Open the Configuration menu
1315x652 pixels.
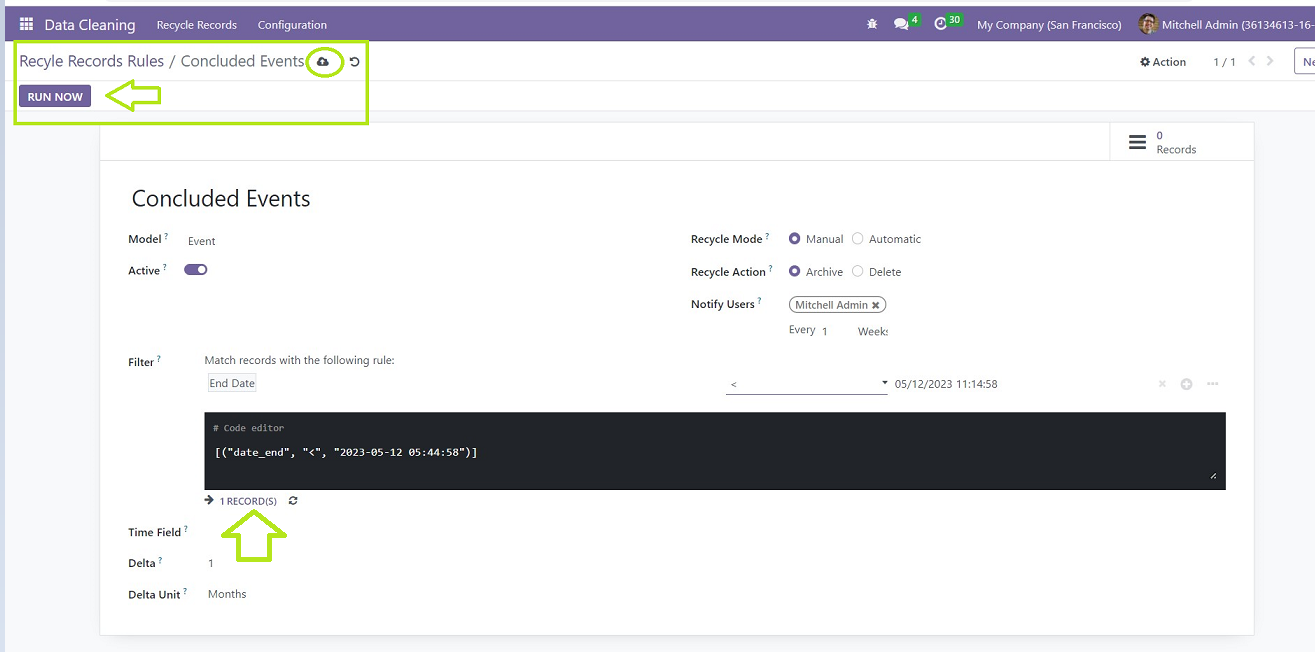pos(292,24)
